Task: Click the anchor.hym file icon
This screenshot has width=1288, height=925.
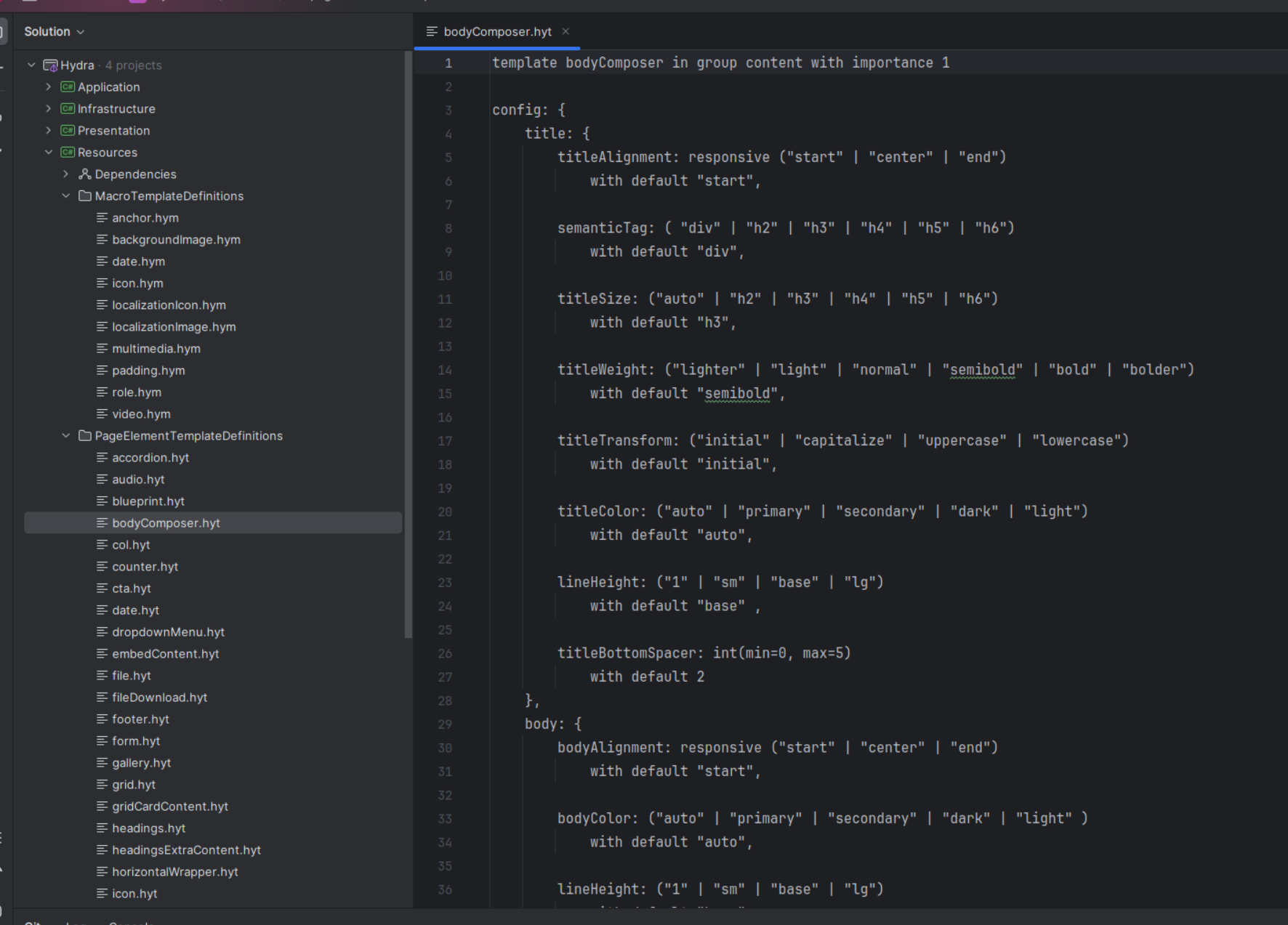Action: pos(102,218)
